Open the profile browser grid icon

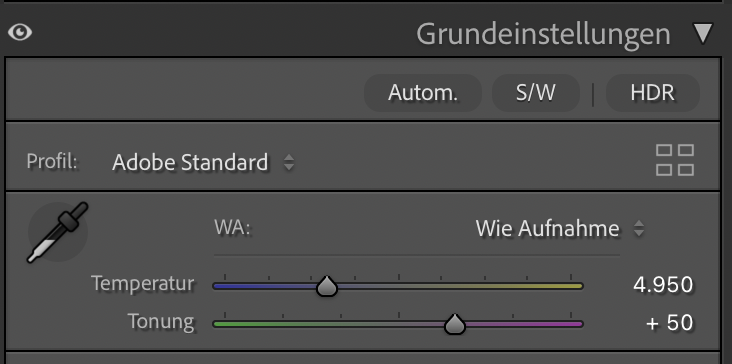tap(675, 160)
